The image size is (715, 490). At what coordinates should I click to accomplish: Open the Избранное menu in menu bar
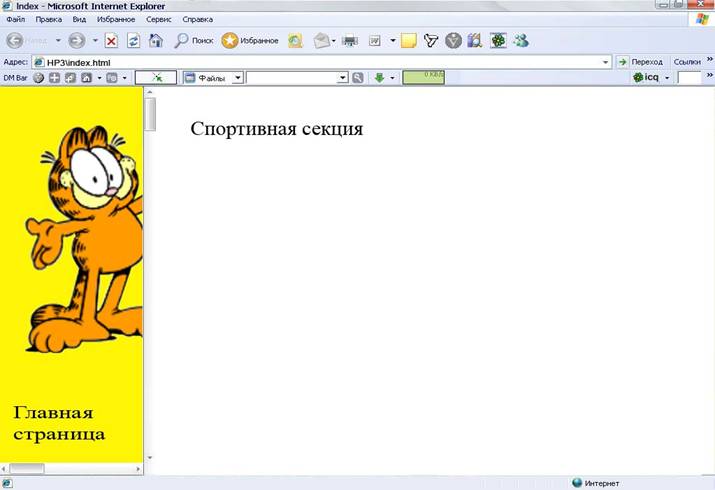point(116,20)
